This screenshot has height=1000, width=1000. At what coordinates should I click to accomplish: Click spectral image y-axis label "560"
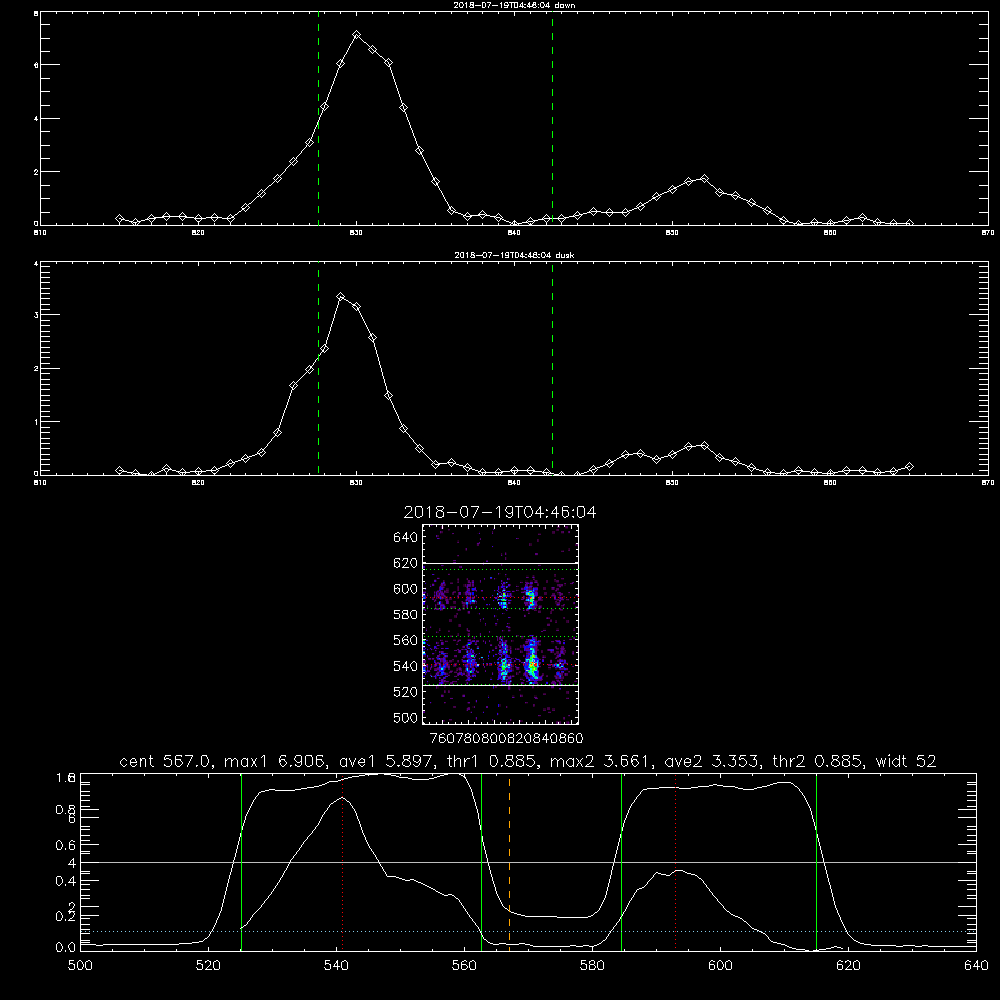point(406,640)
